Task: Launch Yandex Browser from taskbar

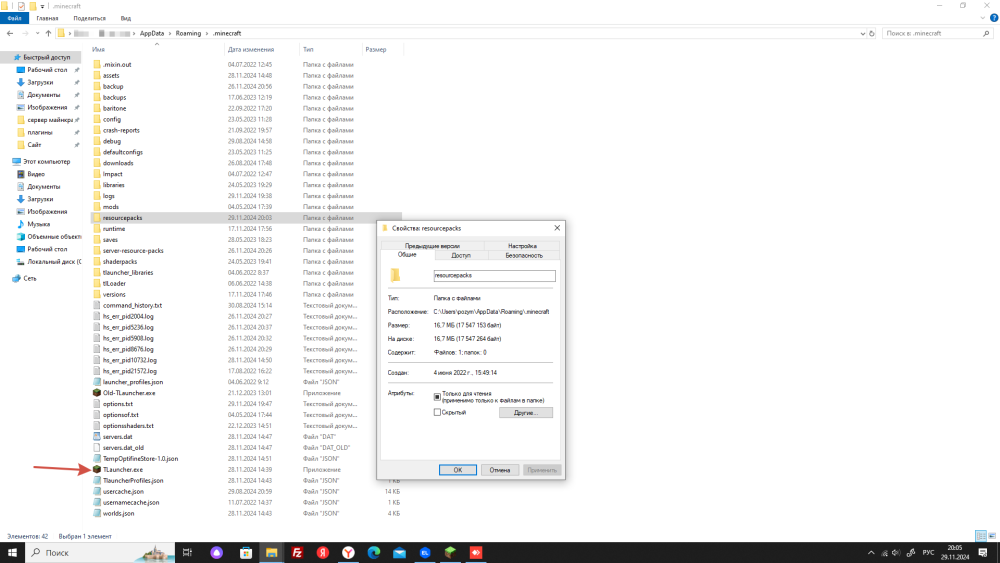Action: 348,552
